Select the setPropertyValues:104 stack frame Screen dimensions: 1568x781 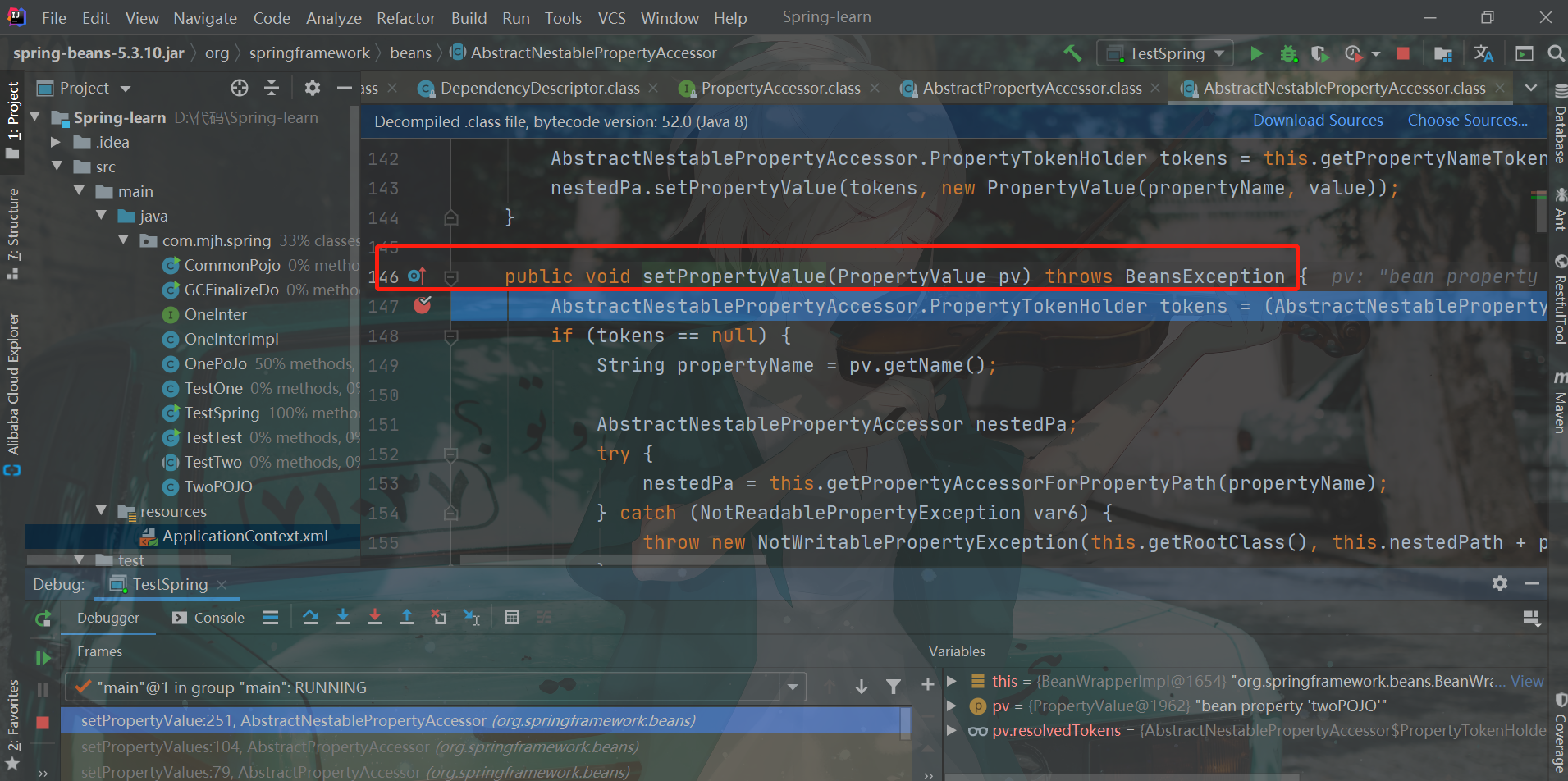coord(360,747)
